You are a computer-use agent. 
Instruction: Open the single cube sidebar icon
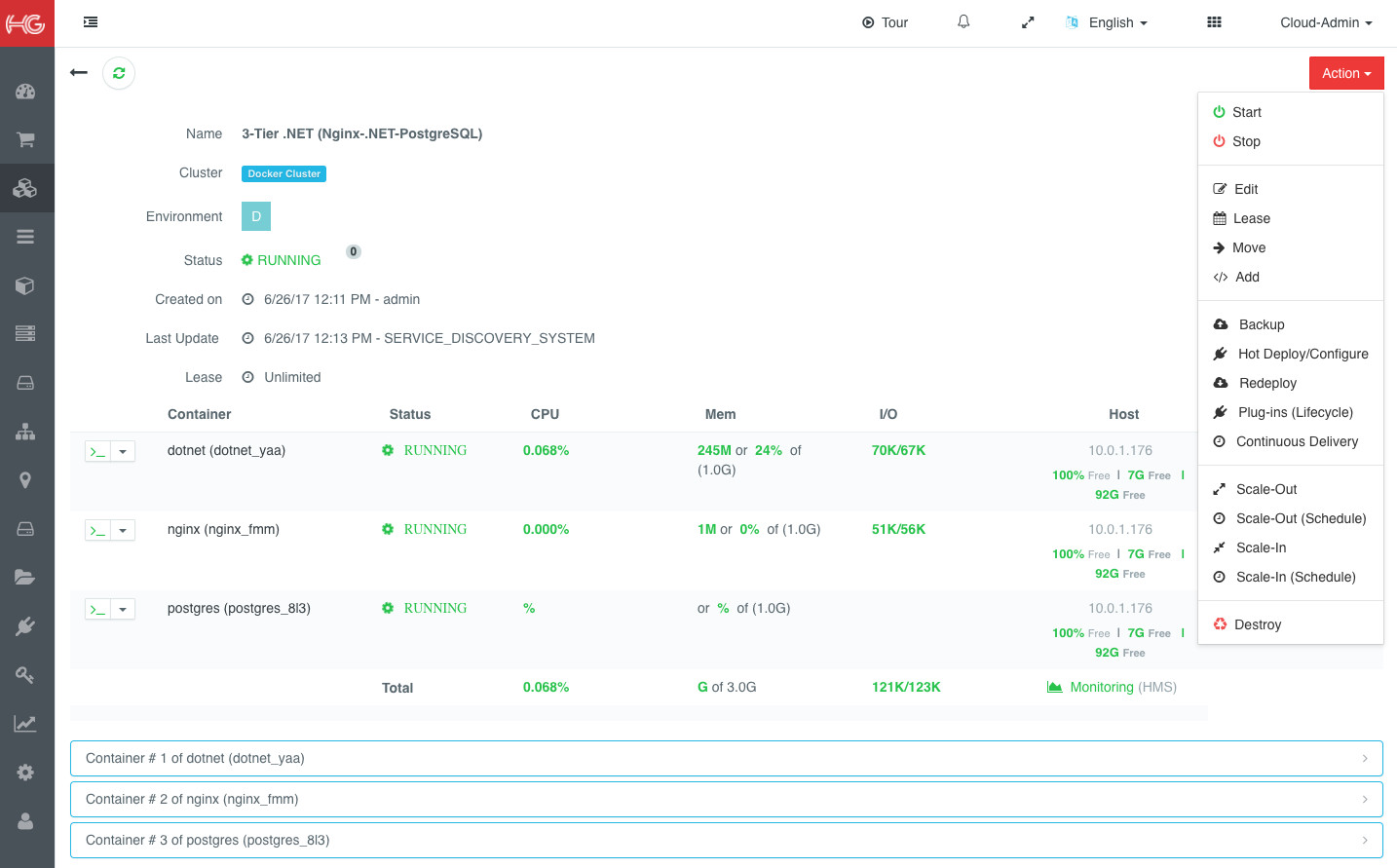pyautogui.click(x=25, y=285)
